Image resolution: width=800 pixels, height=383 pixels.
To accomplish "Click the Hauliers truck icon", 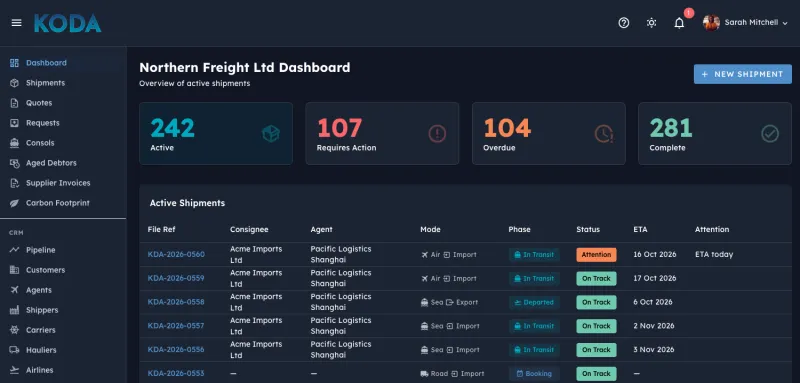I will pos(14,350).
